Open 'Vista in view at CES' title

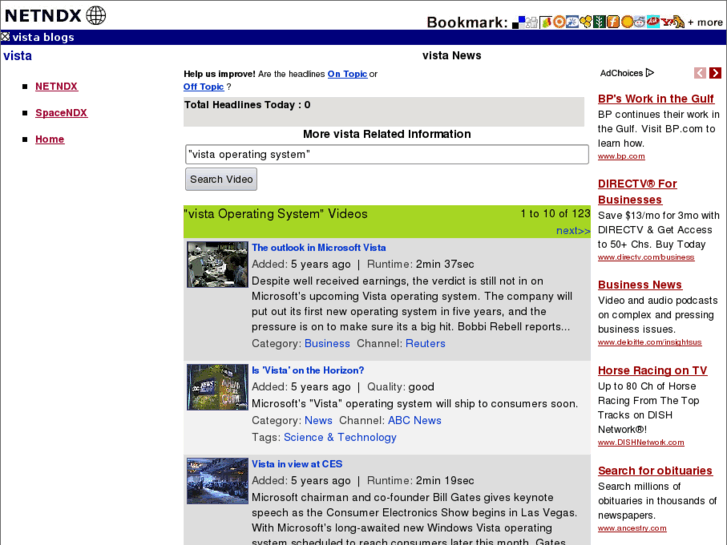point(297,464)
